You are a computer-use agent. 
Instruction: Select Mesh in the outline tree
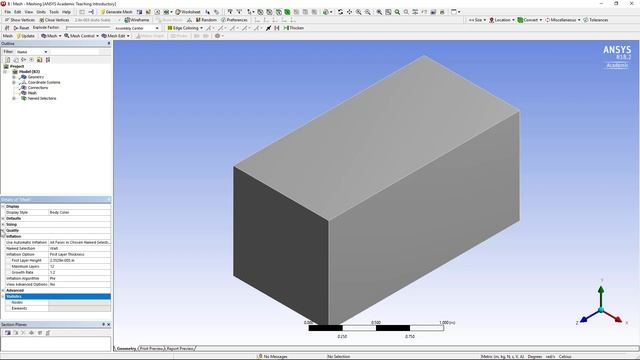click(32, 93)
